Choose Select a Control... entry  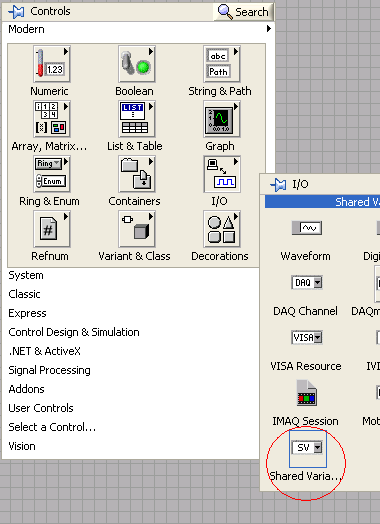pos(52,427)
